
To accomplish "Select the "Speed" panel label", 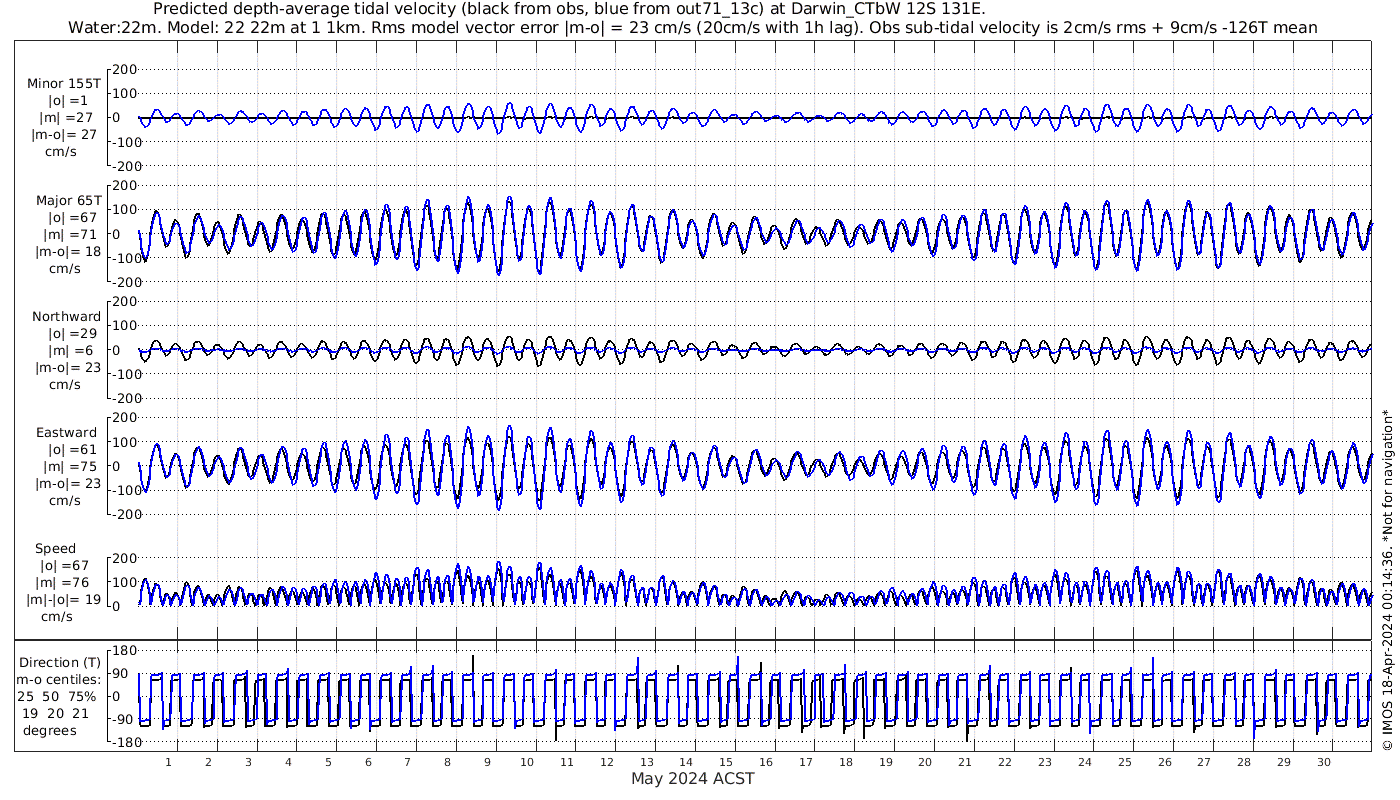I will pyautogui.click(x=55, y=548).
